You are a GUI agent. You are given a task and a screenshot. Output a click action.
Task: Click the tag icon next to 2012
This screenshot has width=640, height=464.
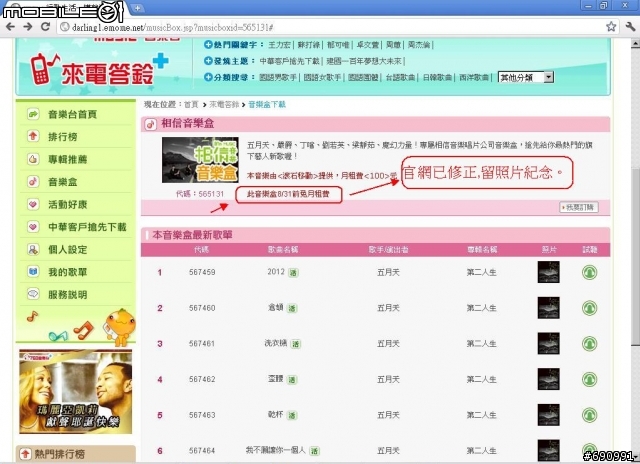293,273
